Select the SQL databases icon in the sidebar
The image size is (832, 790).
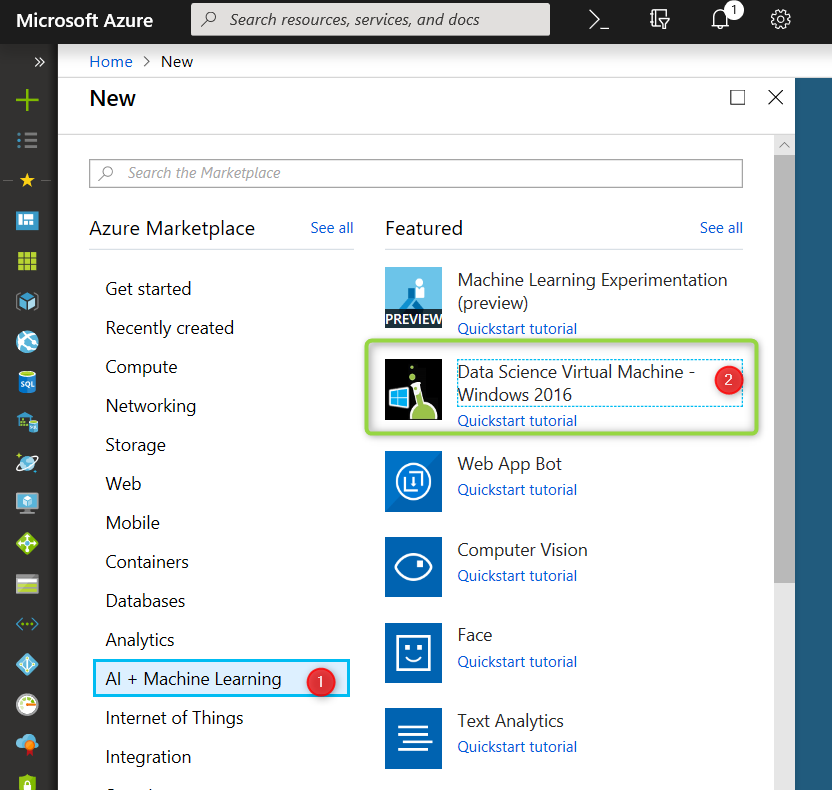[x=27, y=381]
